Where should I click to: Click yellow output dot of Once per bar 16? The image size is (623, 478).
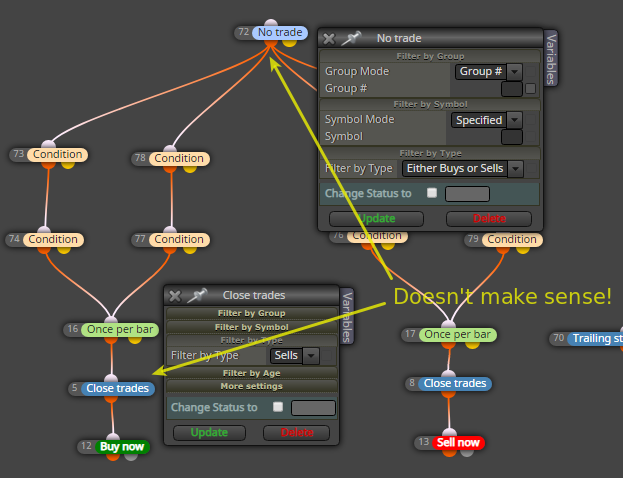[x=135, y=339]
